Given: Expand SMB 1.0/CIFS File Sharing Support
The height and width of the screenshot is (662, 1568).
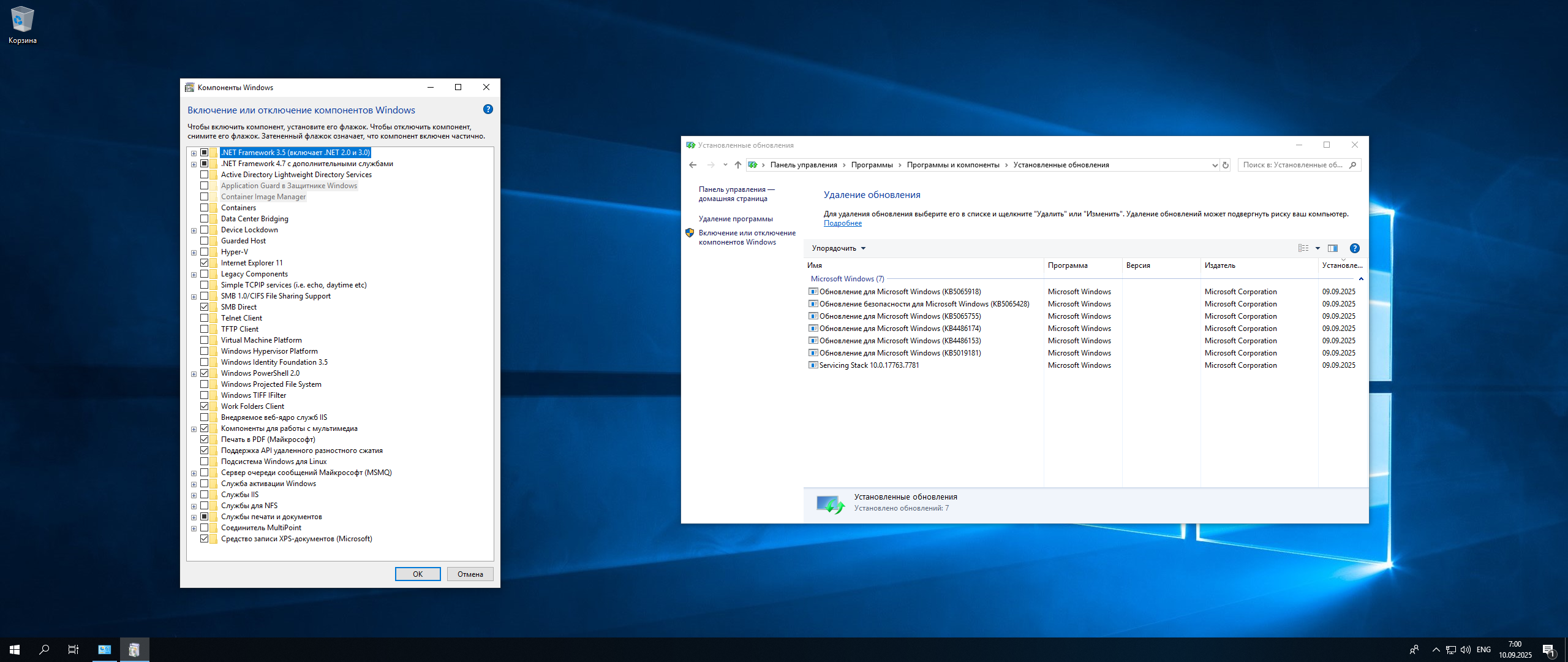Looking at the screenshot, I should coord(194,297).
